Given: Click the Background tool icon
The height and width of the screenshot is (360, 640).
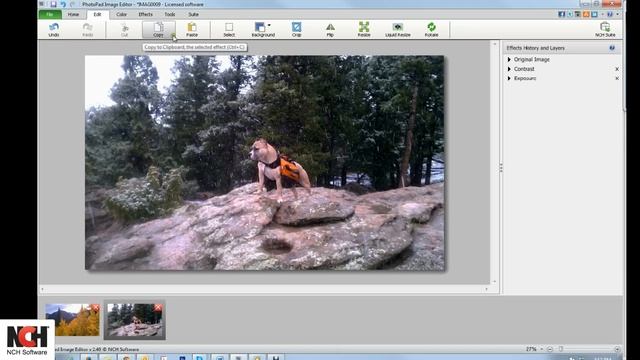Looking at the screenshot, I should point(260,27).
